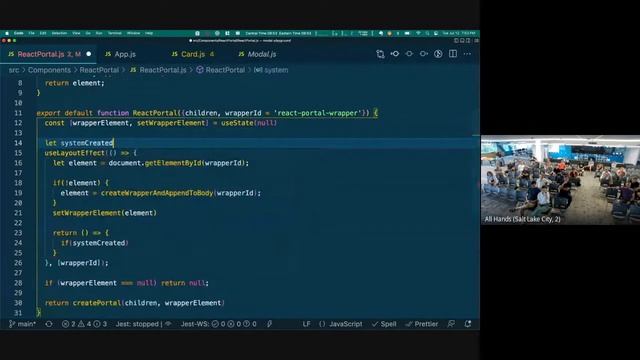Click the ReactPortal folder breadcrumb
The width and height of the screenshot is (640, 360).
click(x=99, y=70)
